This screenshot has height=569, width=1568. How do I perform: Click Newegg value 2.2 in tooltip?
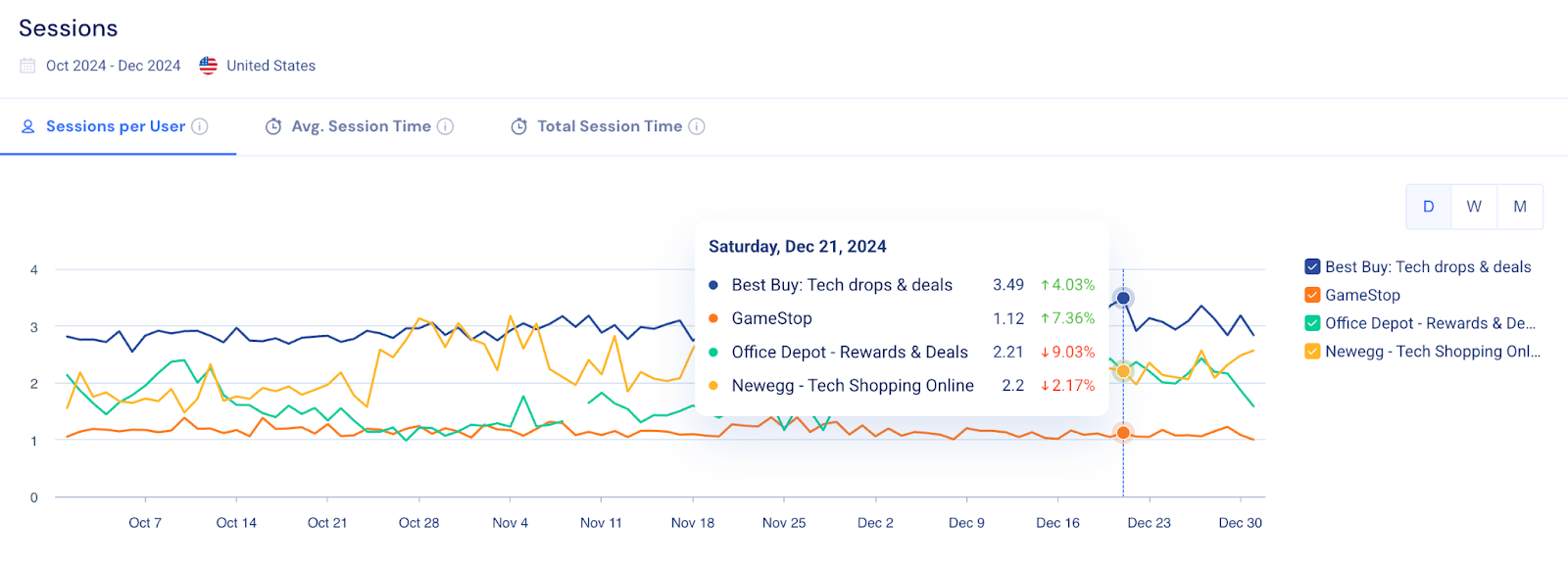[1013, 386]
